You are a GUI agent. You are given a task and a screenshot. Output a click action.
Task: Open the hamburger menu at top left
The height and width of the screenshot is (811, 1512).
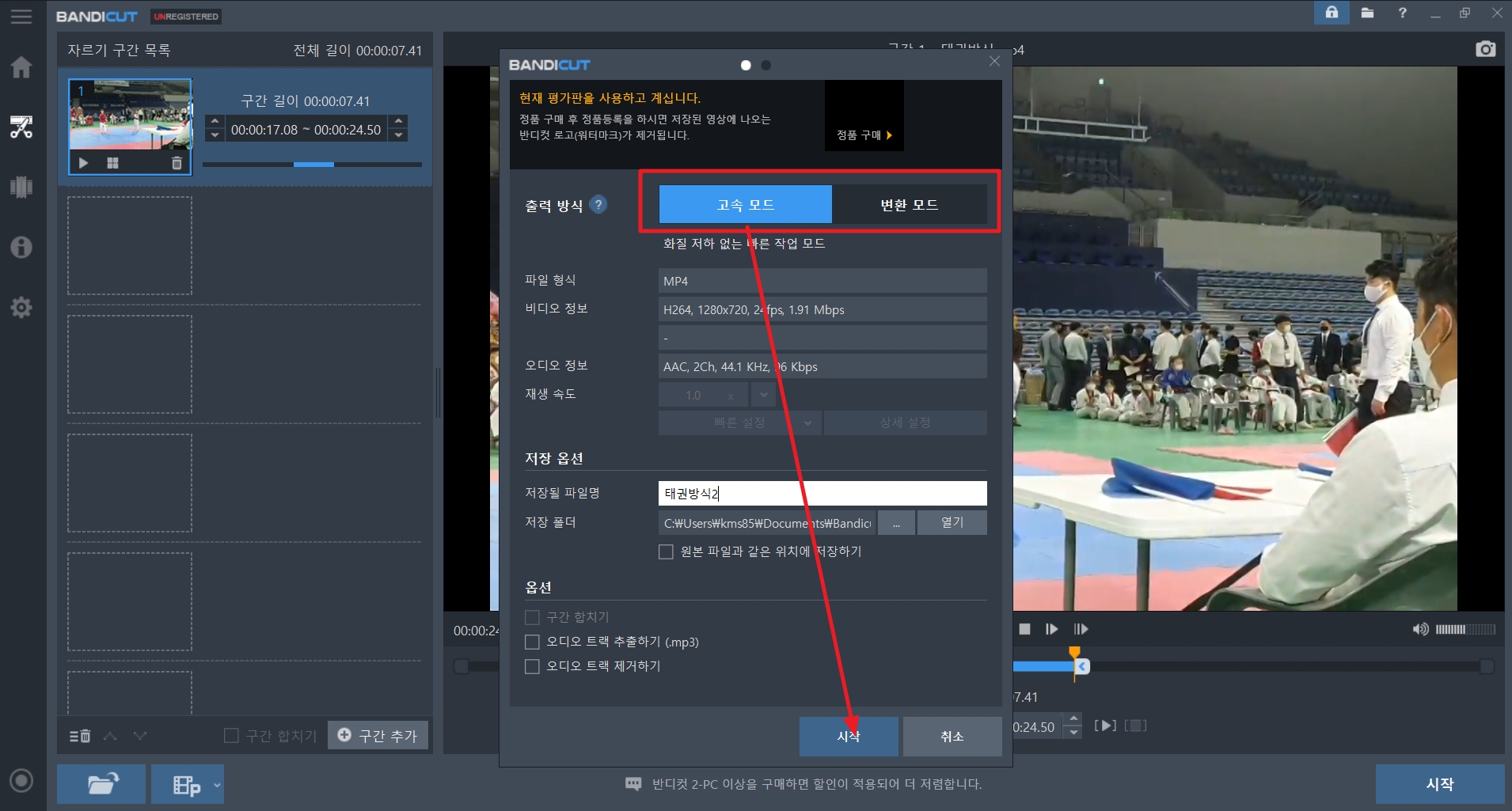tap(21, 16)
